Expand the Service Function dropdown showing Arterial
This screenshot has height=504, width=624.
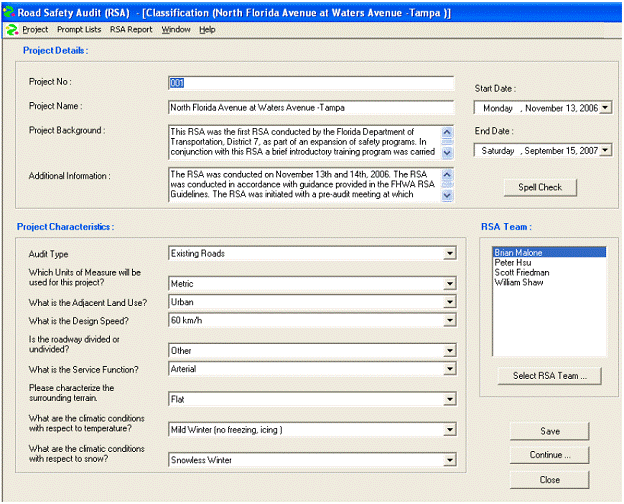(x=450, y=369)
